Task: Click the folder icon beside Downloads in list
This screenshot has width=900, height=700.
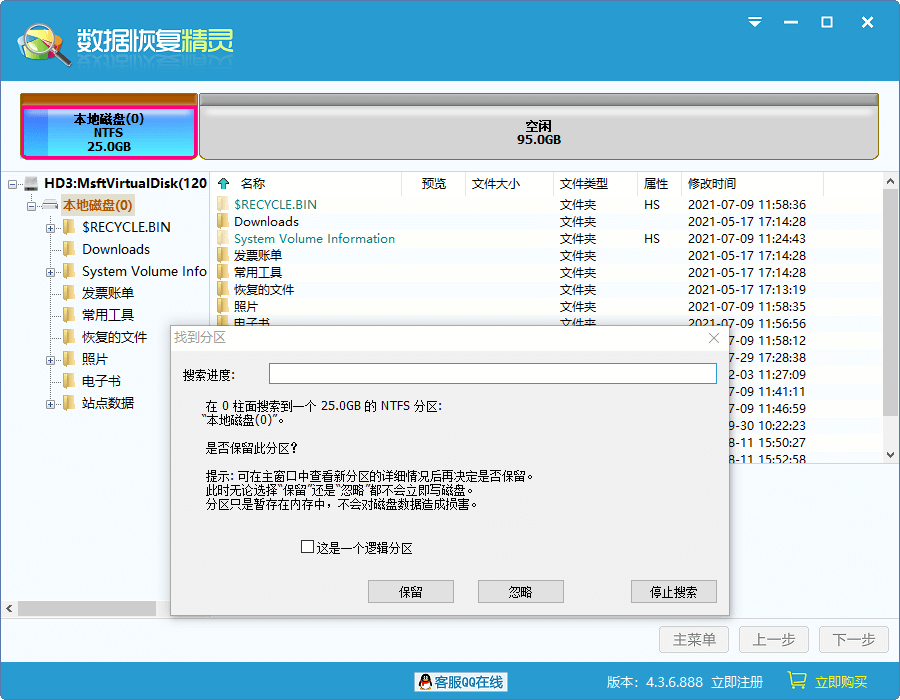Action: (x=224, y=221)
